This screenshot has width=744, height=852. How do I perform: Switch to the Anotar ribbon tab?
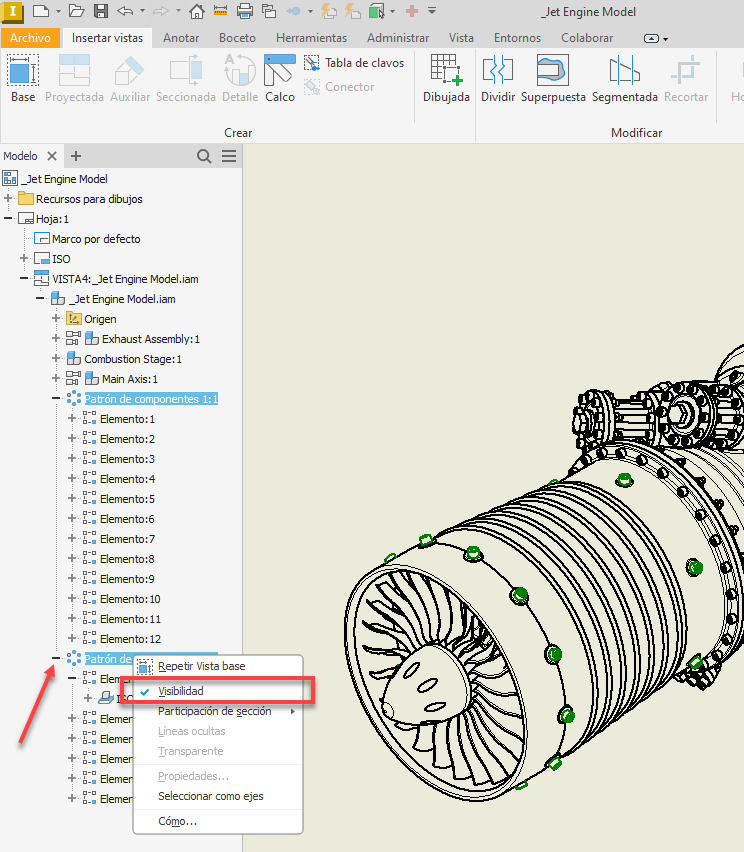(x=181, y=38)
